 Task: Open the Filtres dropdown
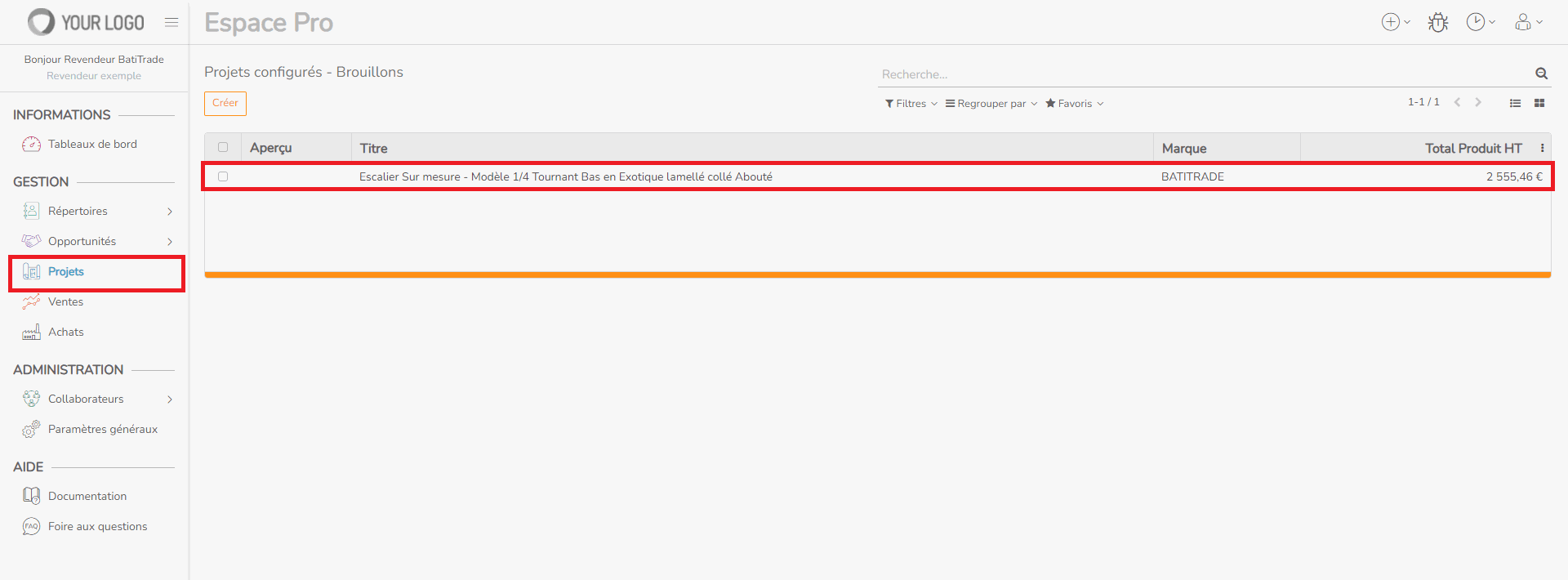pos(911,104)
